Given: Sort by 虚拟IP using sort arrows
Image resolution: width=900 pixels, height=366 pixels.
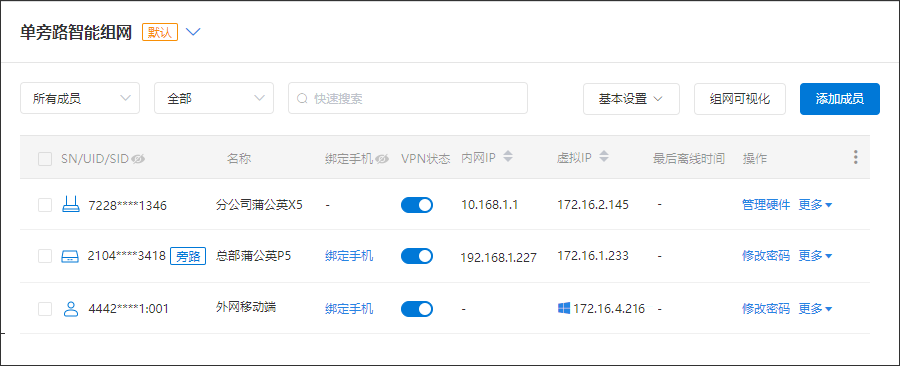Looking at the screenshot, I should click(603, 157).
